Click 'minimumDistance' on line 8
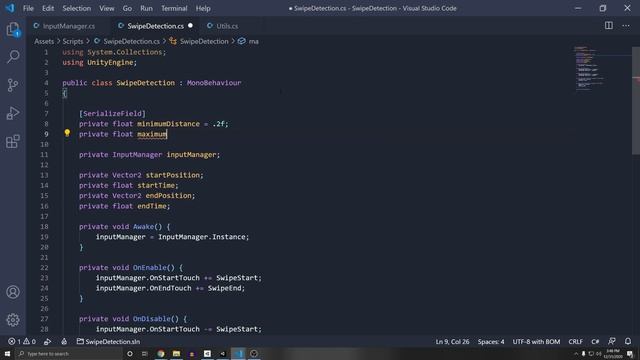The image size is (640, 360). (169, 124)
